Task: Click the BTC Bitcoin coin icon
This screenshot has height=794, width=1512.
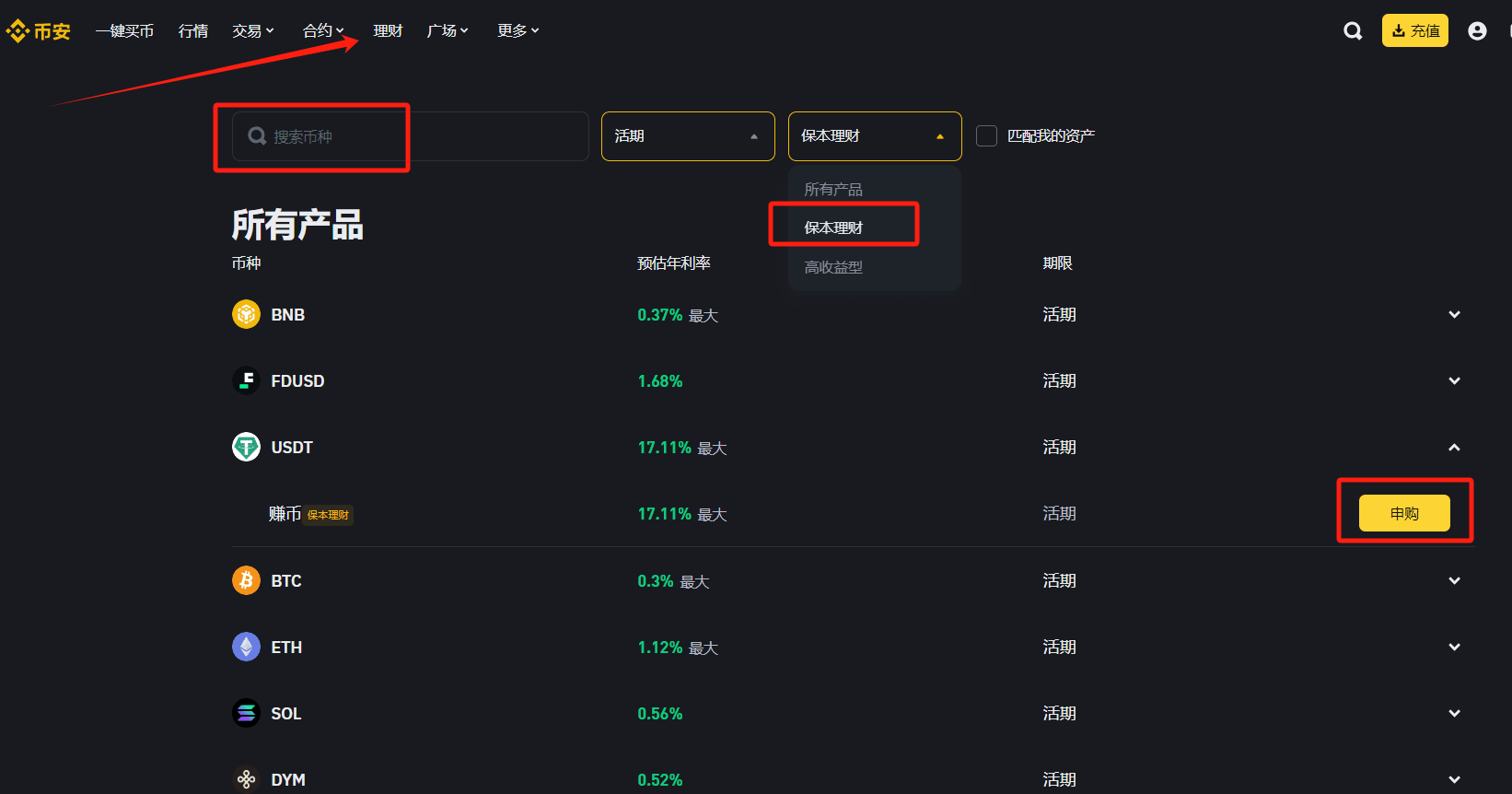Action: [x=246, y=580]
